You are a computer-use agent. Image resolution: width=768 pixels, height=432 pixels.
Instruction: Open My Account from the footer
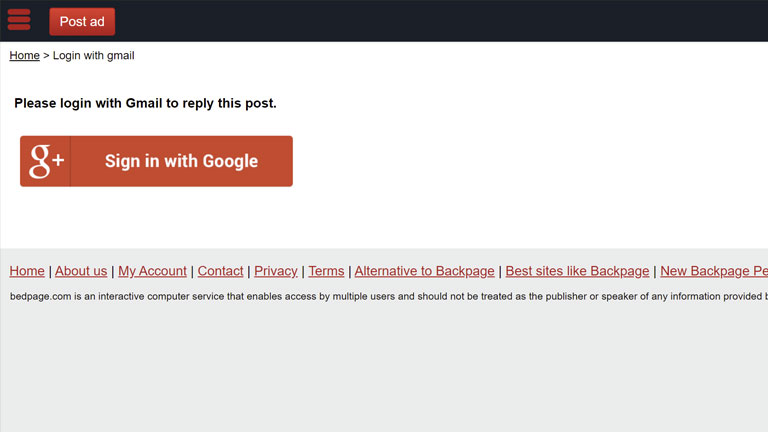[152, 271]
